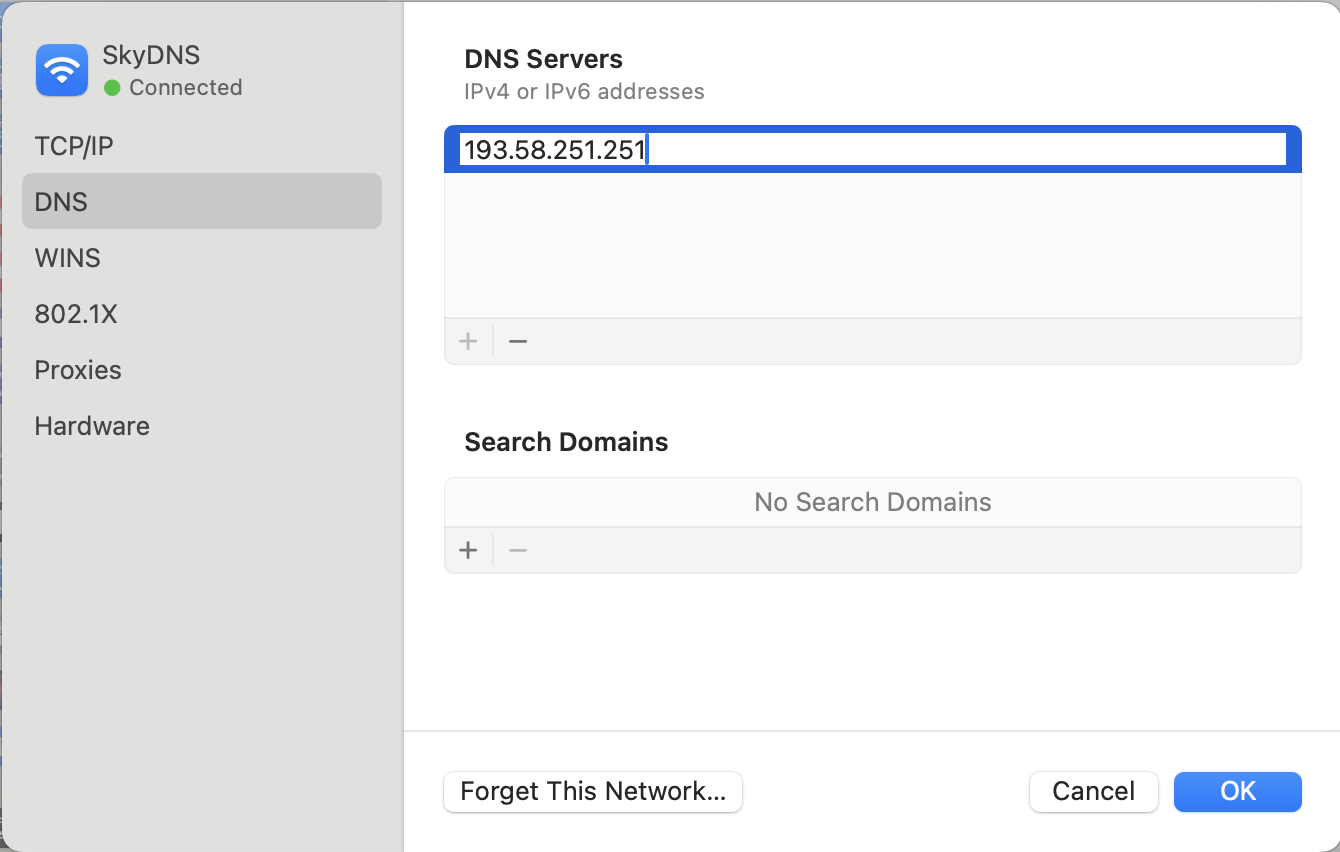Click the Search Domains heading
Image resolution: width=1340 pixels, height=852 pixels.
(x=566, y=442)
